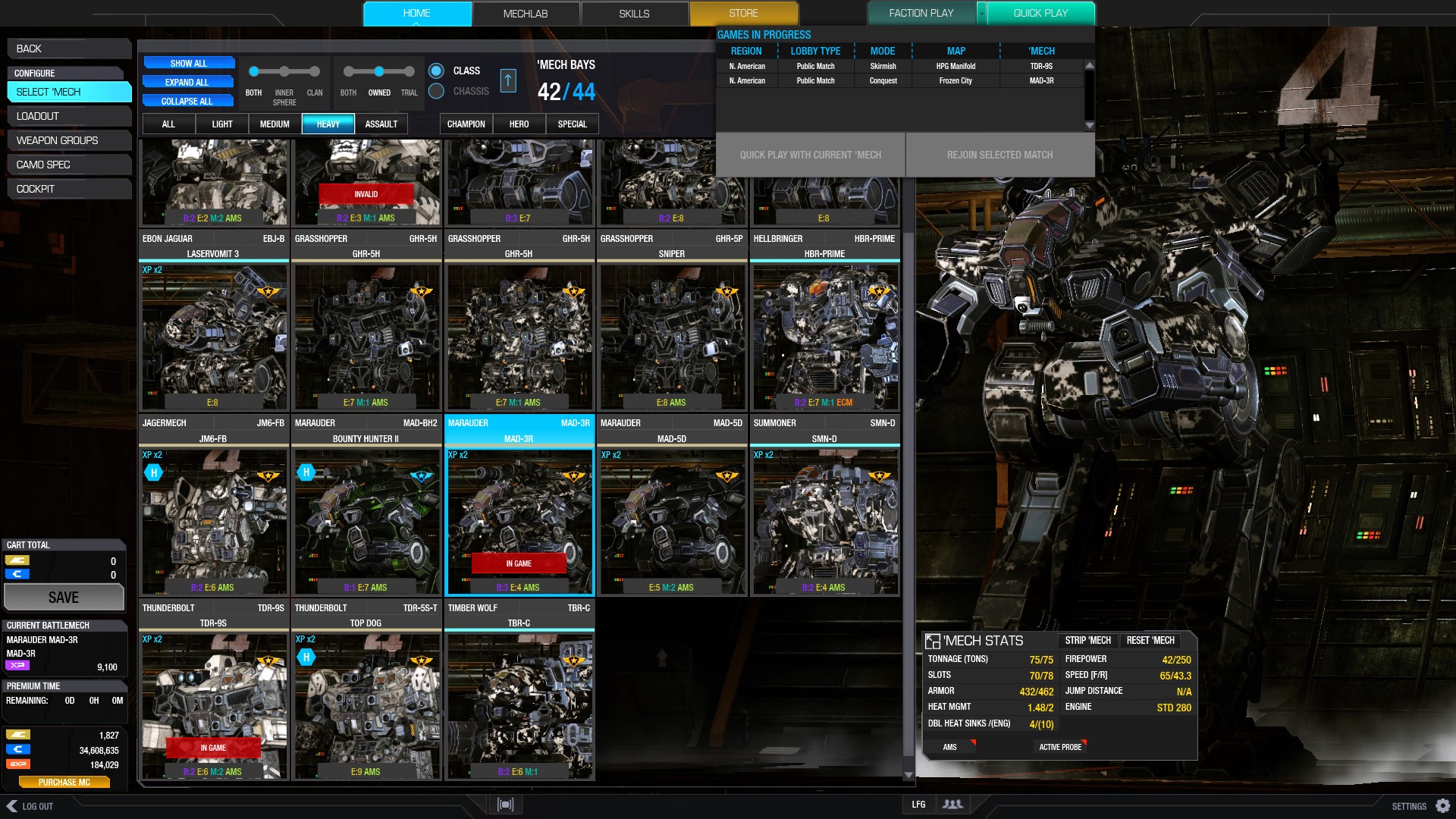Click the 'Mech list scroll-down arrow
The height and width of the screenshot is (819, 1456).
pyautogui.click(x=908, y=775)
